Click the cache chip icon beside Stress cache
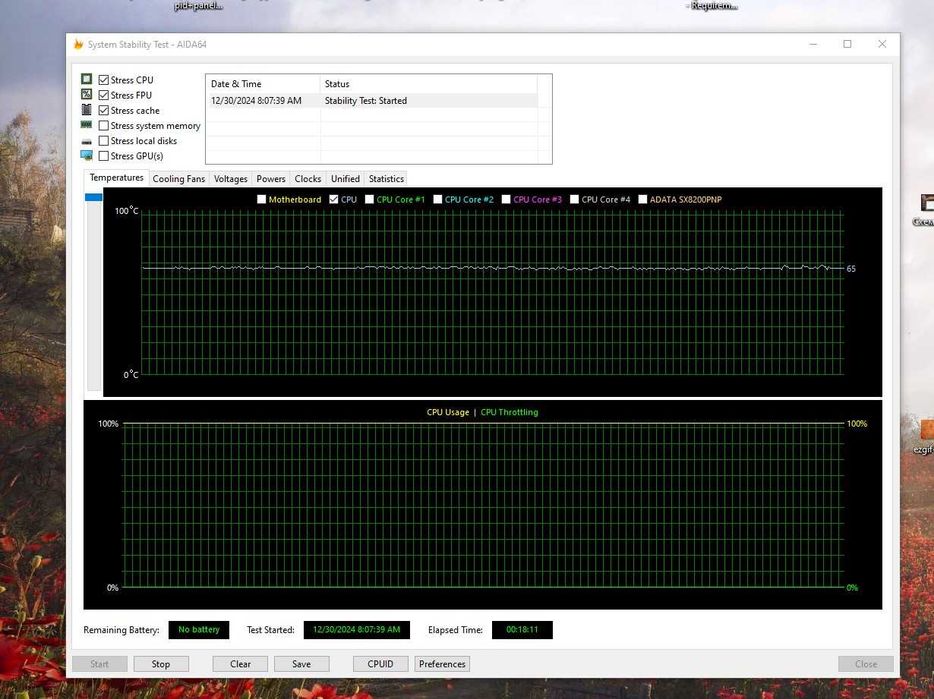Screen dimensions: 934x699 86,110
